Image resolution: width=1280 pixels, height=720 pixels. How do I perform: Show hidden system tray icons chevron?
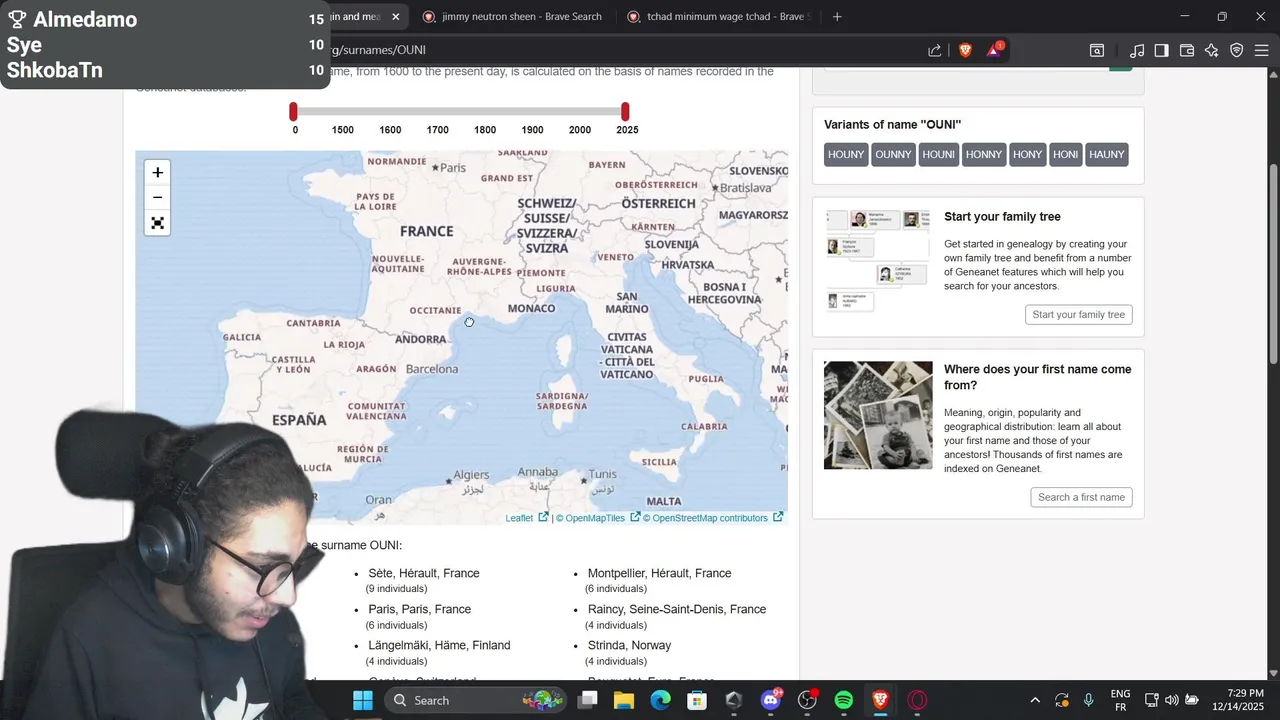(x=1035, y=700)
